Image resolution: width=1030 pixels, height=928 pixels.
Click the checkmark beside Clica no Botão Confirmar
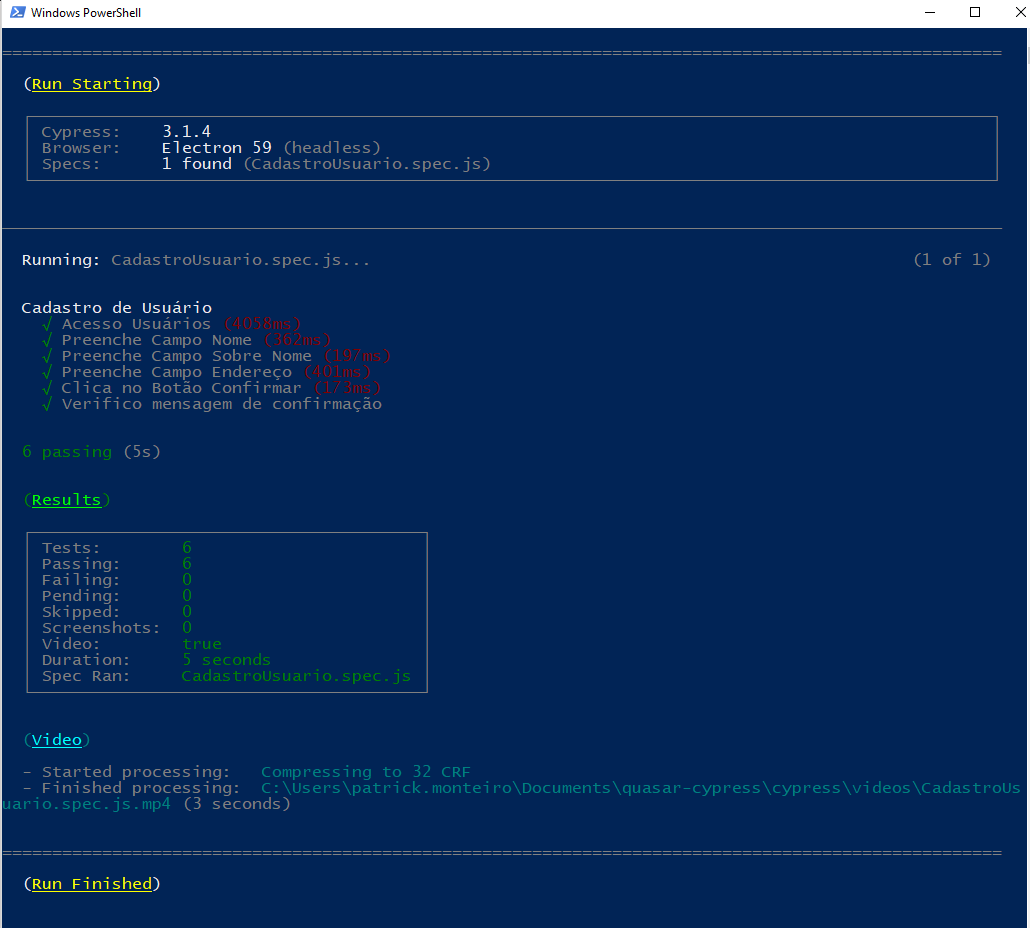(47, 388)
